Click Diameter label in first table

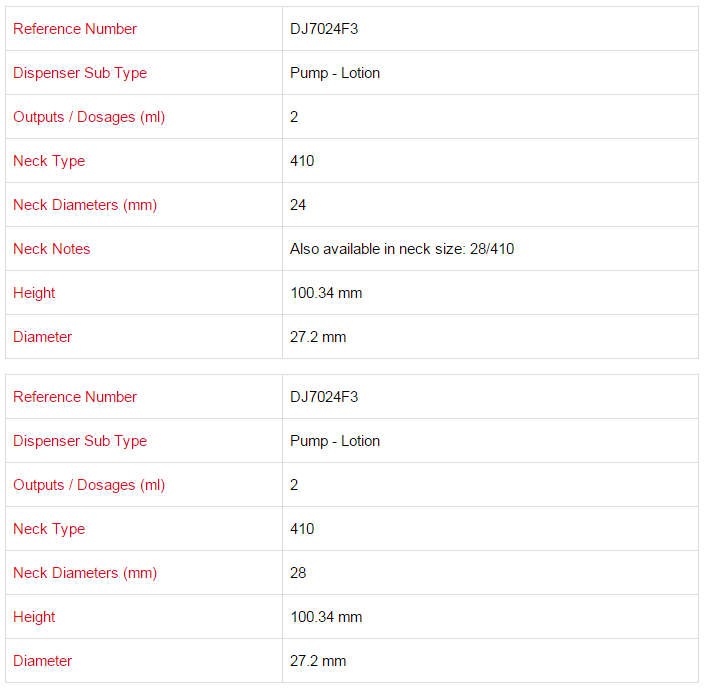click(x=42, y=337)
